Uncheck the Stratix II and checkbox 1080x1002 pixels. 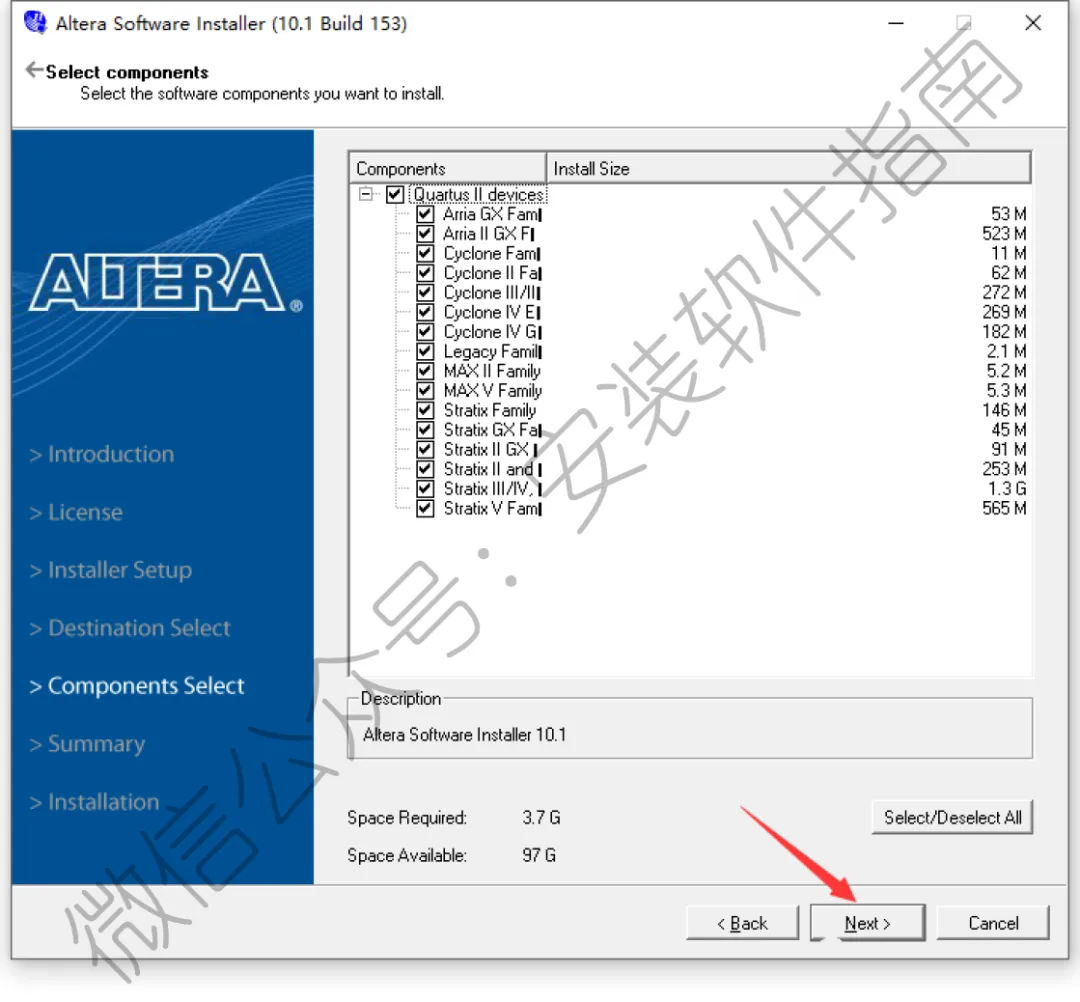425,470
